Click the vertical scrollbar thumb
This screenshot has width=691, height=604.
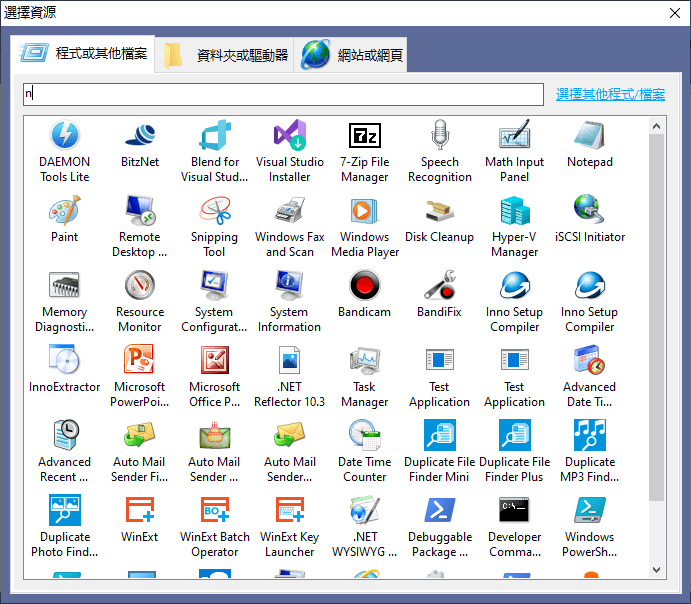(656, 317)
